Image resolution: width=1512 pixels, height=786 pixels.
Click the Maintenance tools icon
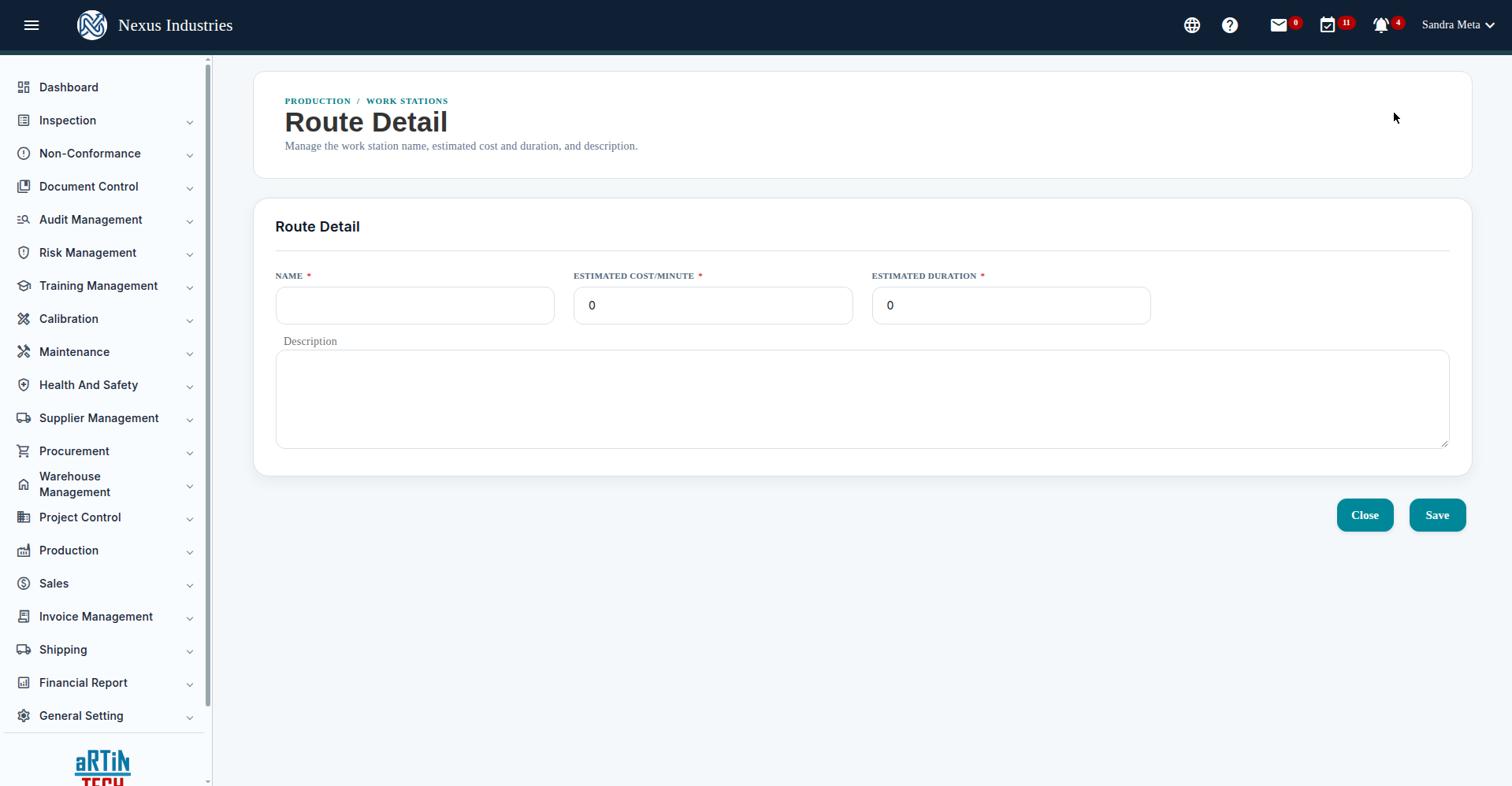(x=24, y=352)
